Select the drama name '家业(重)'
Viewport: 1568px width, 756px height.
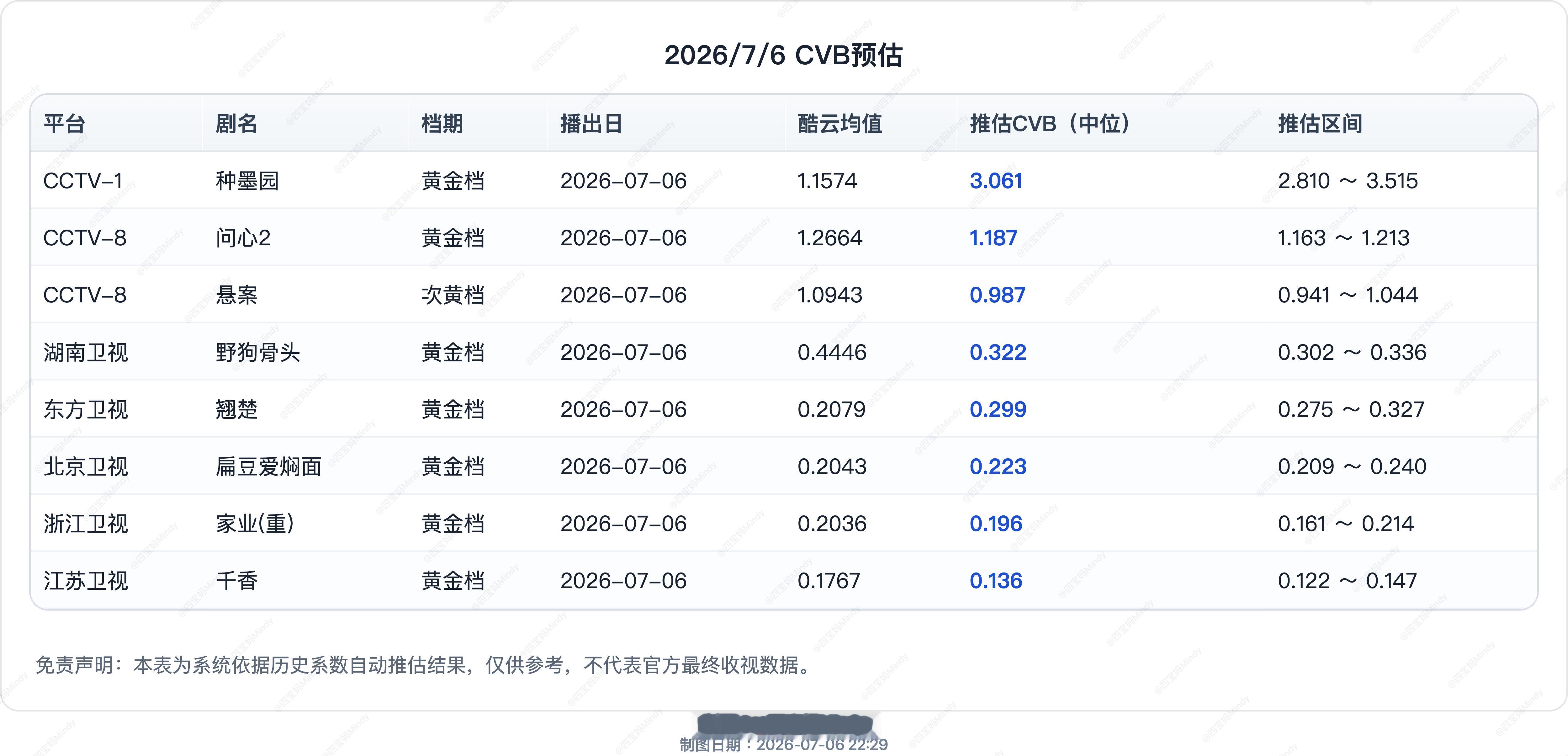(x=255, y=524)
